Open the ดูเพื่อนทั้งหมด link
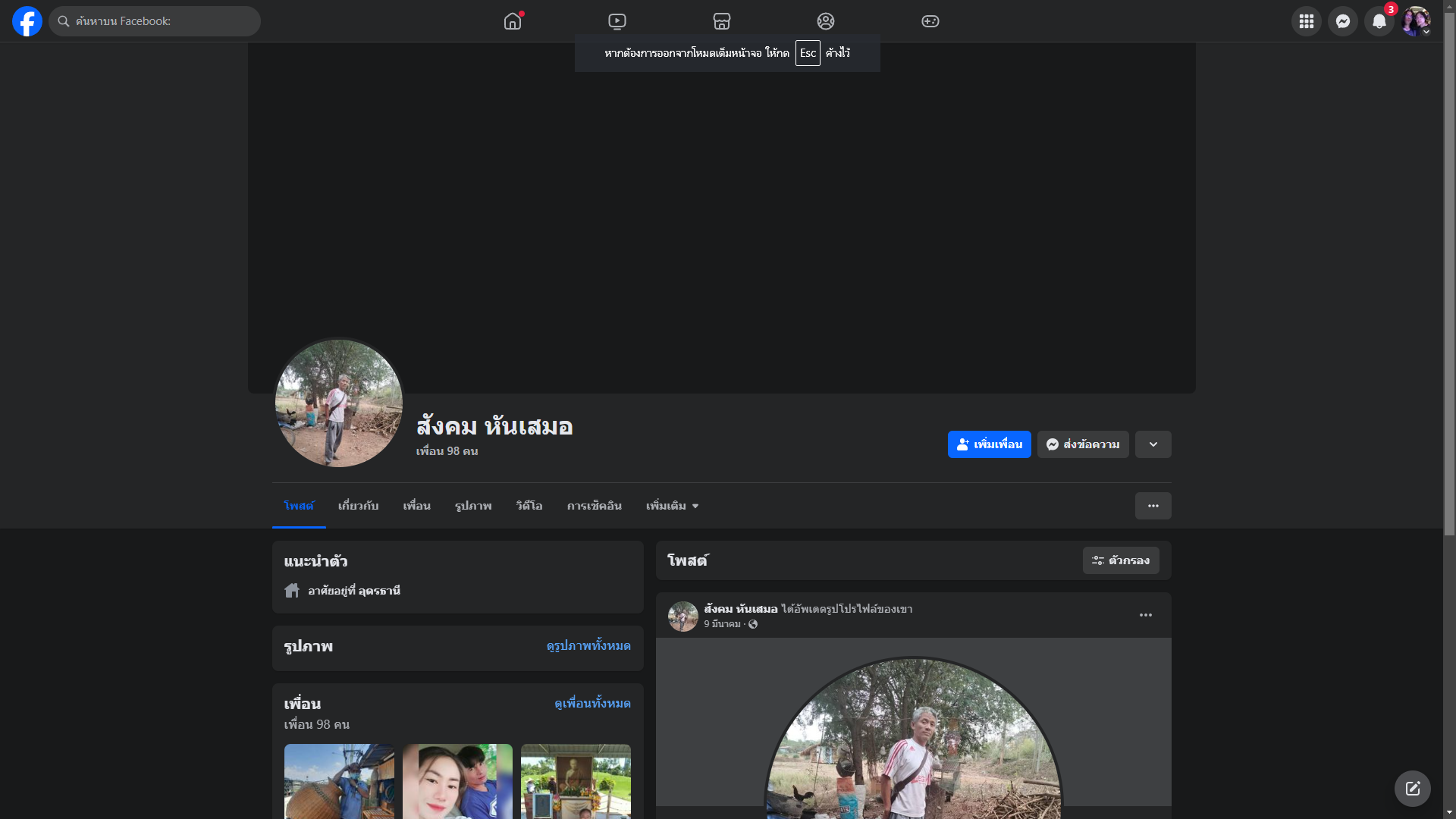This screenshot has height=819, width=1456. coord(592,704)
